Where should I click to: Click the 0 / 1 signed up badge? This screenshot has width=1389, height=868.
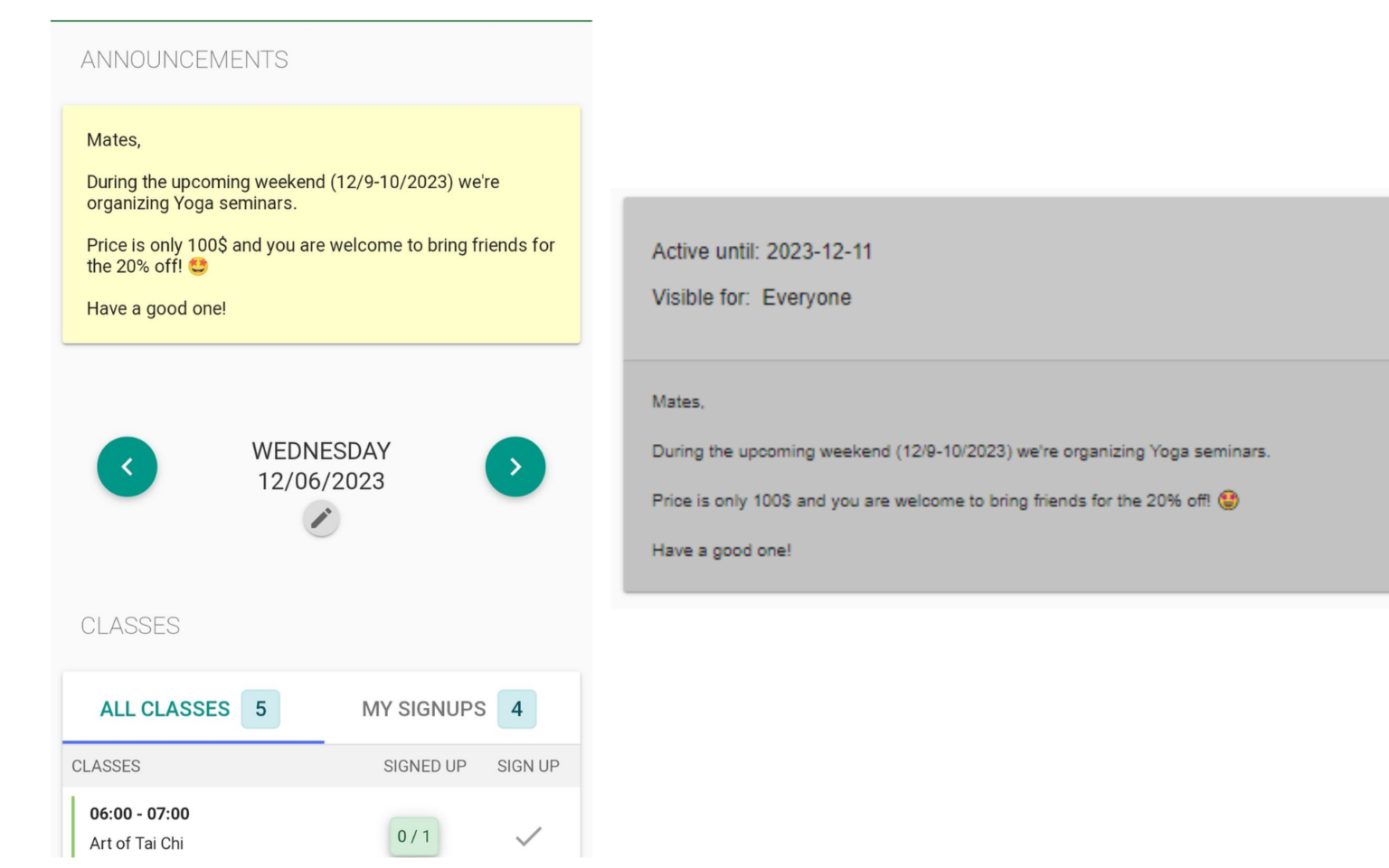pyautogui.click(x=414, y=836)
